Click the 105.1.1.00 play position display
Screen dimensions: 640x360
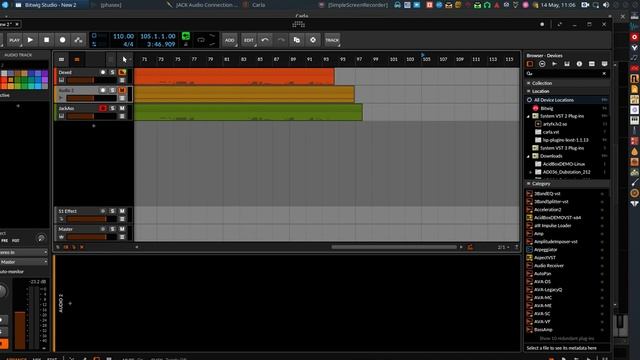click(158, 36)
